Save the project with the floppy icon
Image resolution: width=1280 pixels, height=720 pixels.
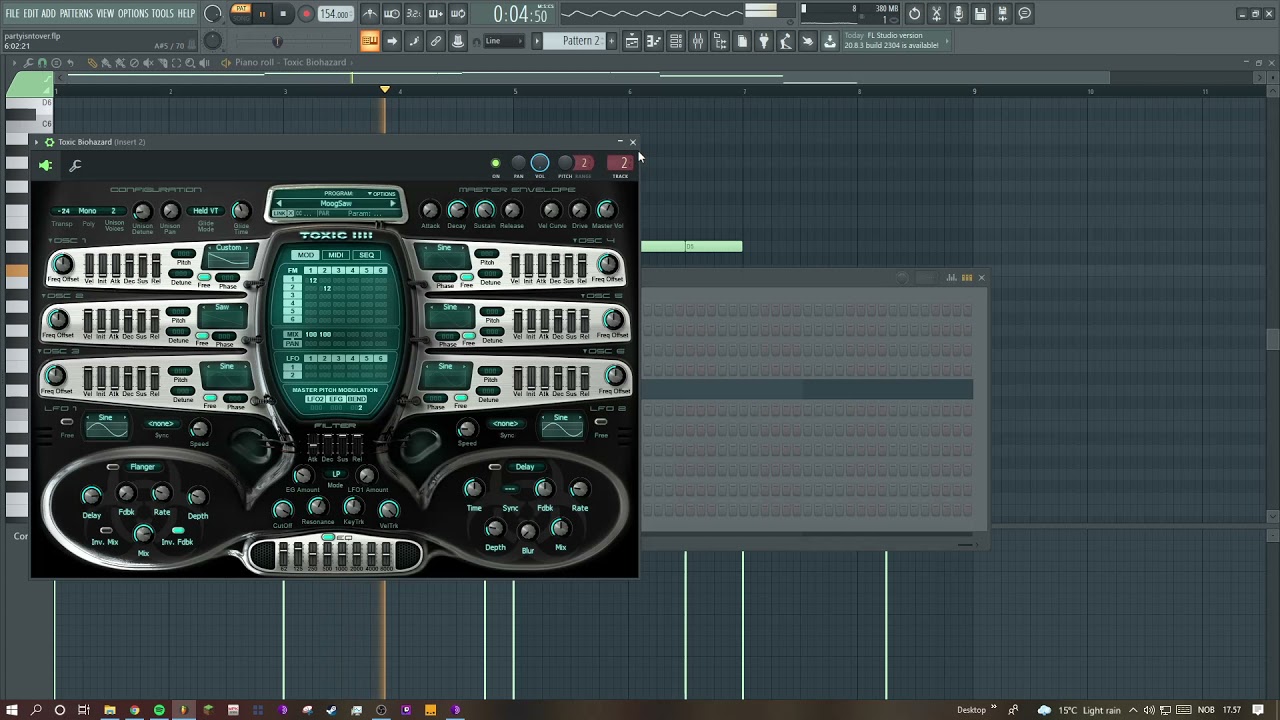click(980, 14)
